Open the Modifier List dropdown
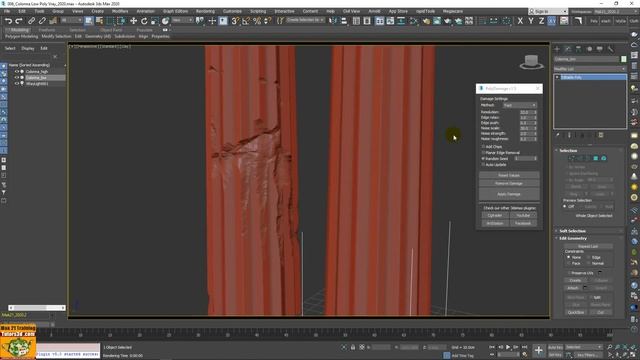This screenshot has height=360, width=640. tap(590, 69)
